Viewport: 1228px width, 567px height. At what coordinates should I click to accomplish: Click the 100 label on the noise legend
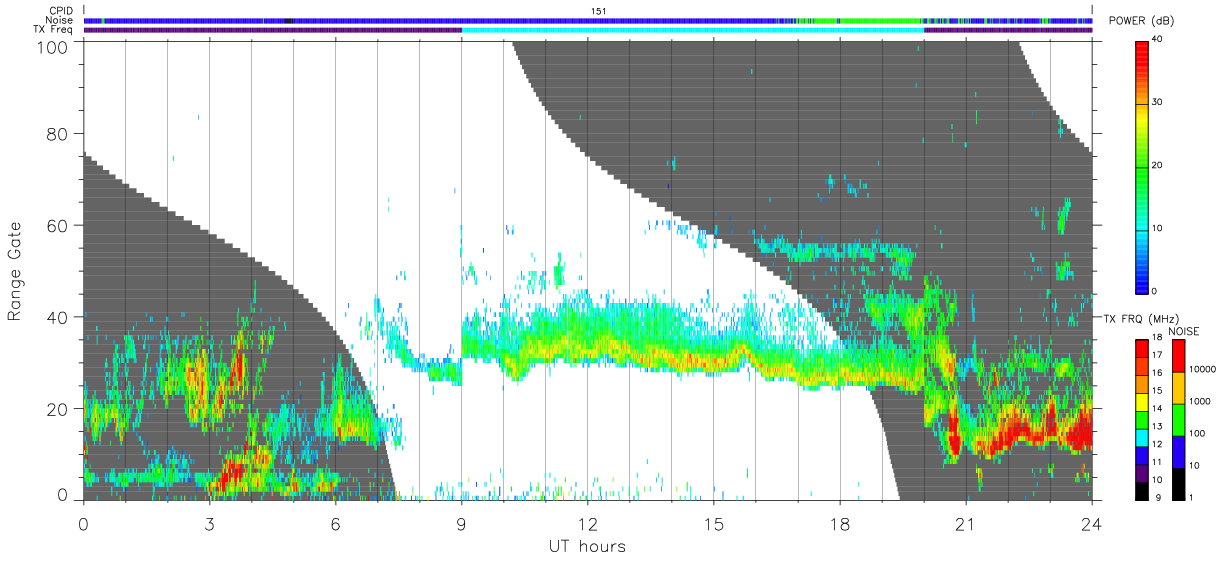[x=1199, y=434]
